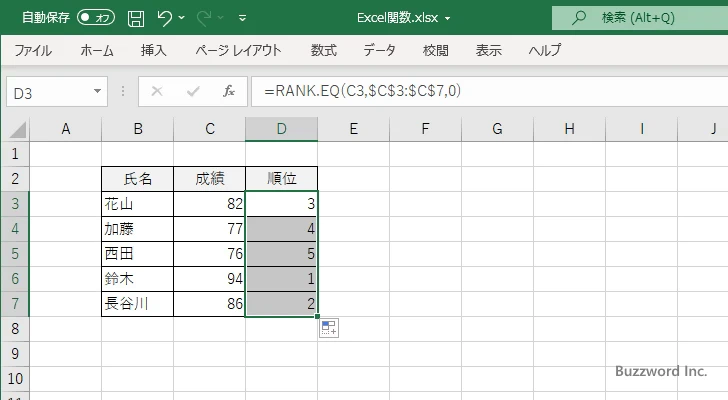
Task: Open the ページ レイアウト tab
Action: pyautogui.click(x=238, y=50)
